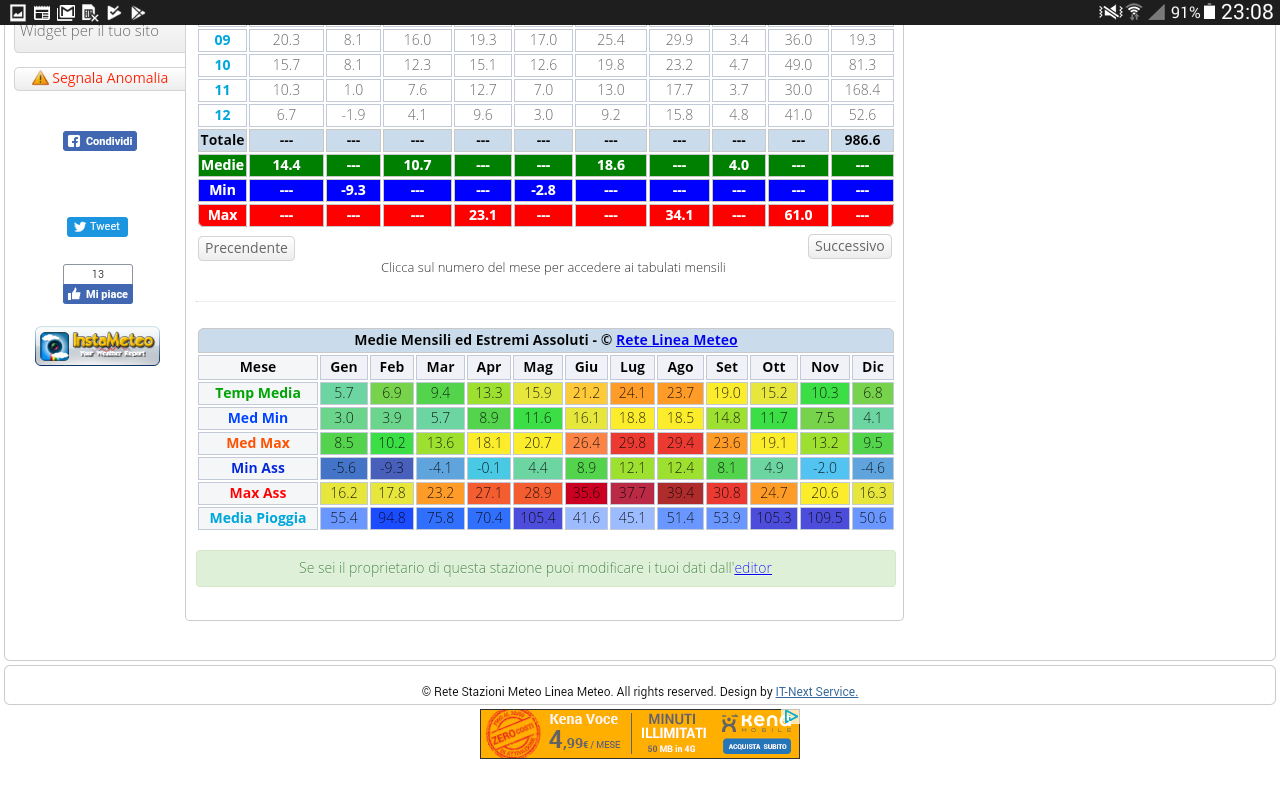
Task: Click the Kena Voce advertisement banner
Action: tap(630, 734)
